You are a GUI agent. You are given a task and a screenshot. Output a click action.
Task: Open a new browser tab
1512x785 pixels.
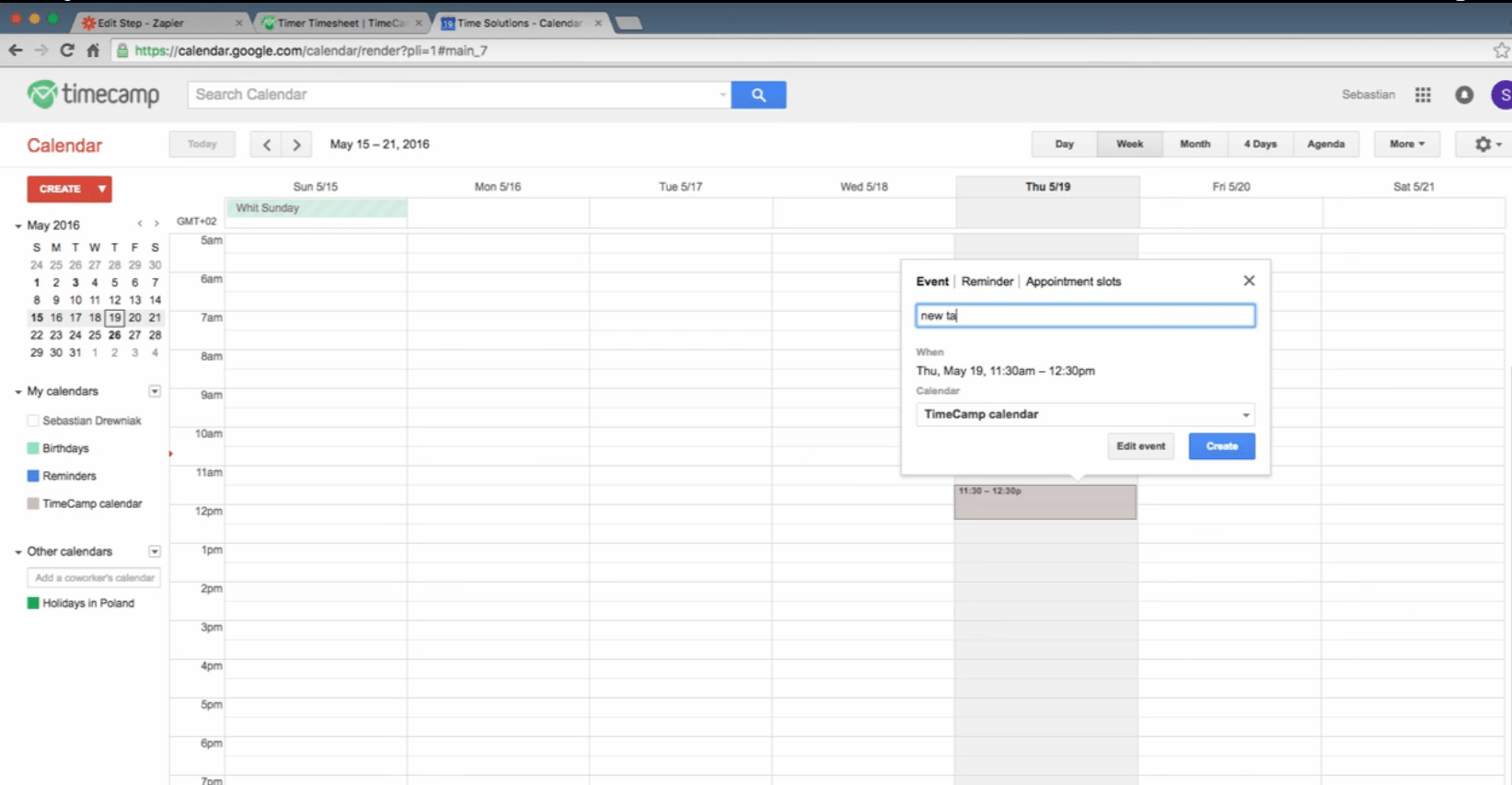[x=629, y=23]
